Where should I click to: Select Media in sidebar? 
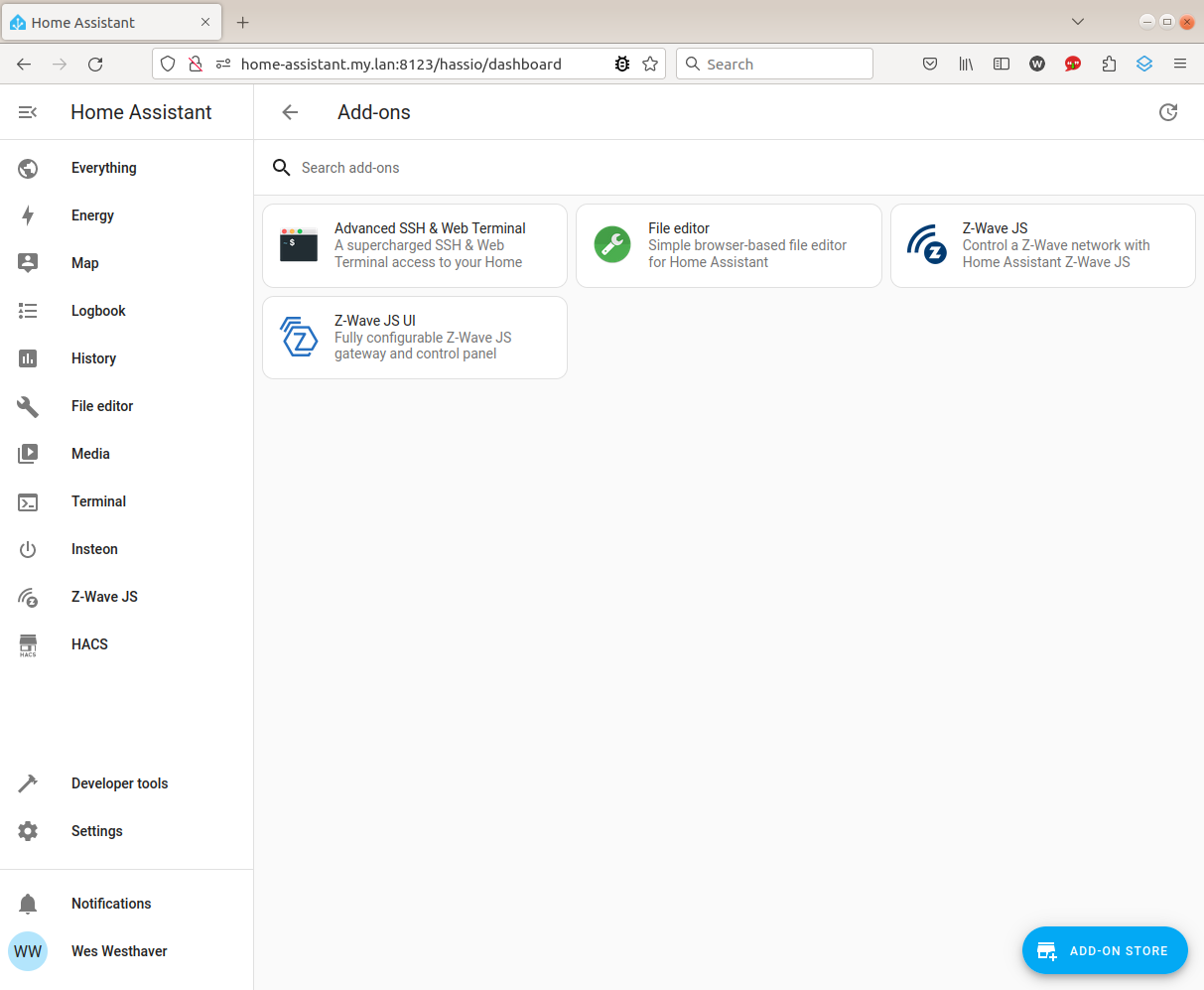coord(90,454)
